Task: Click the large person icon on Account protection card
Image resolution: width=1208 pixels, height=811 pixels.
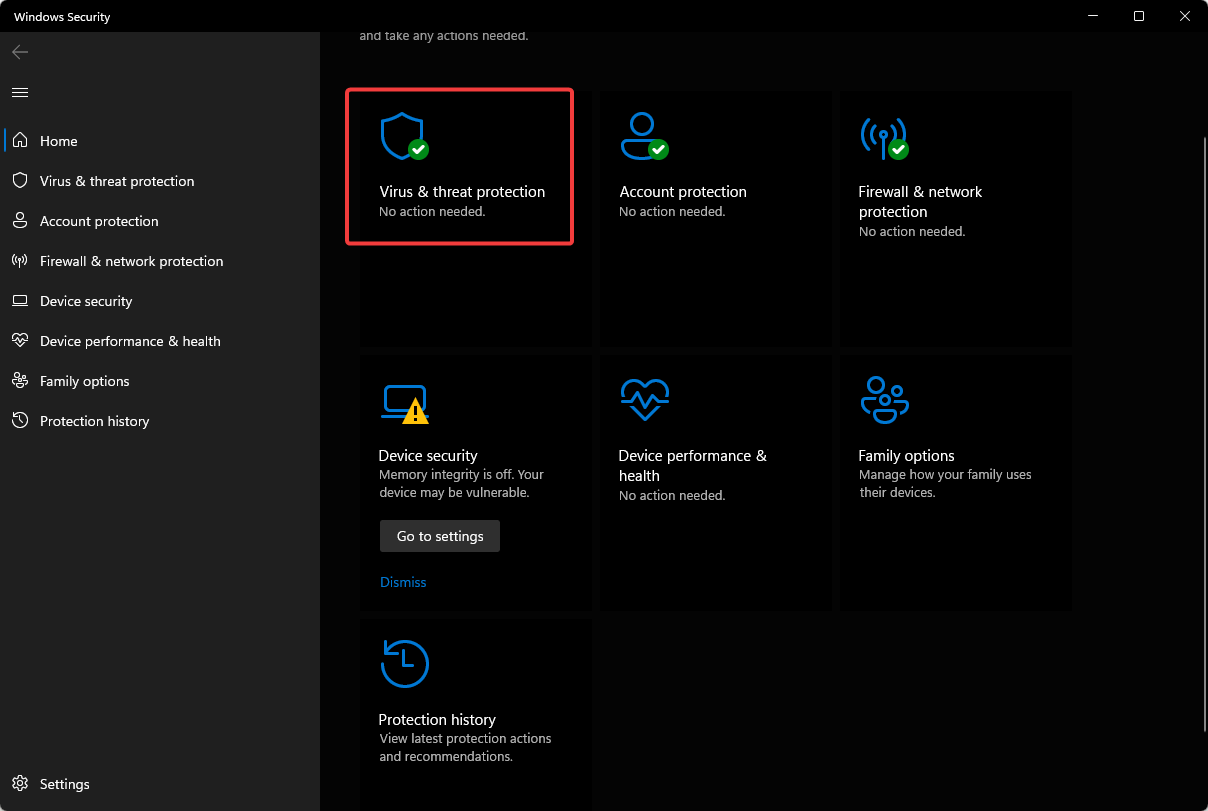Action: 643,136
